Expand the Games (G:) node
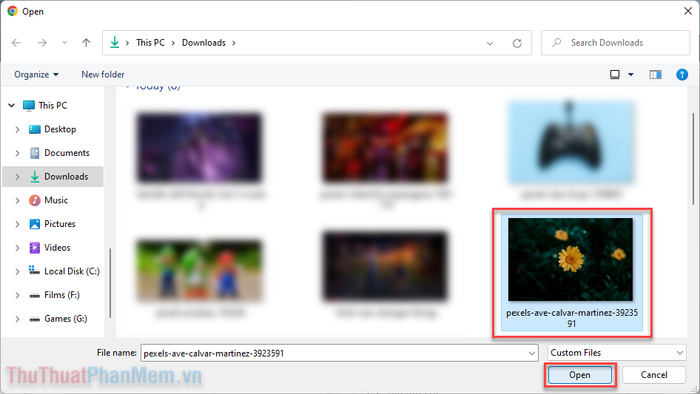This screenshot has width=700, height=394. (17, 319)
